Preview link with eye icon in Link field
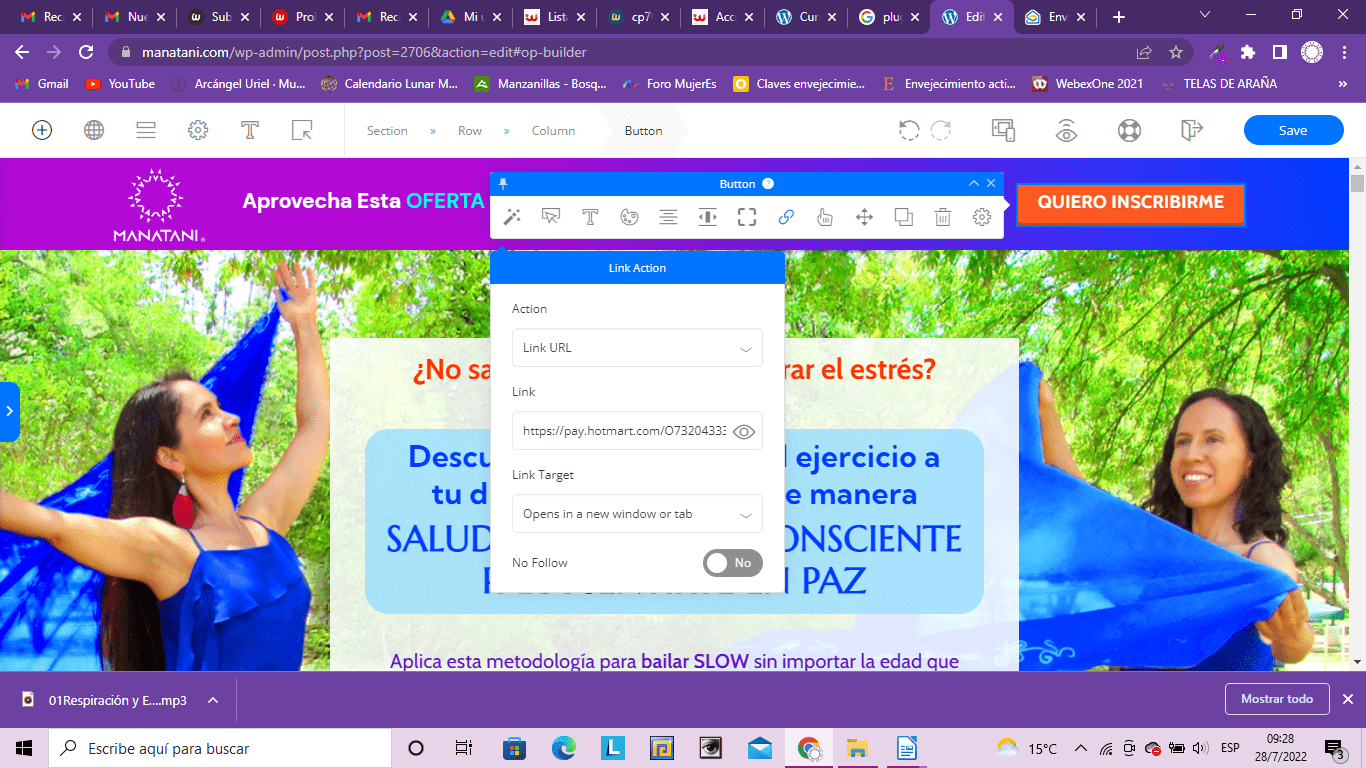Viewport: 1366px width, 768px height. tap(744, 432)
